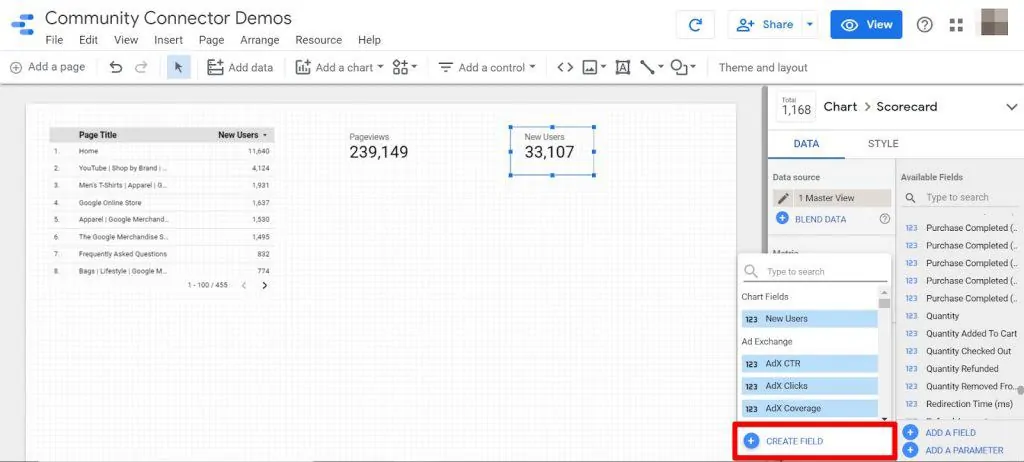The width and height of the screenshot is (1024, 462).
Task: Click the metric list scrollbar up arrow
Action: pyautogui.click(x=884, y=293)
